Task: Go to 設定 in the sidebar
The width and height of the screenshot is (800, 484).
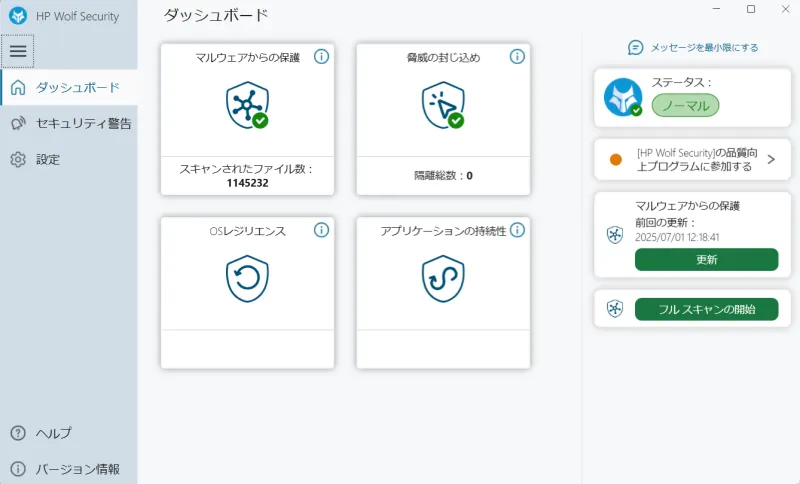Action: [69, 159]
